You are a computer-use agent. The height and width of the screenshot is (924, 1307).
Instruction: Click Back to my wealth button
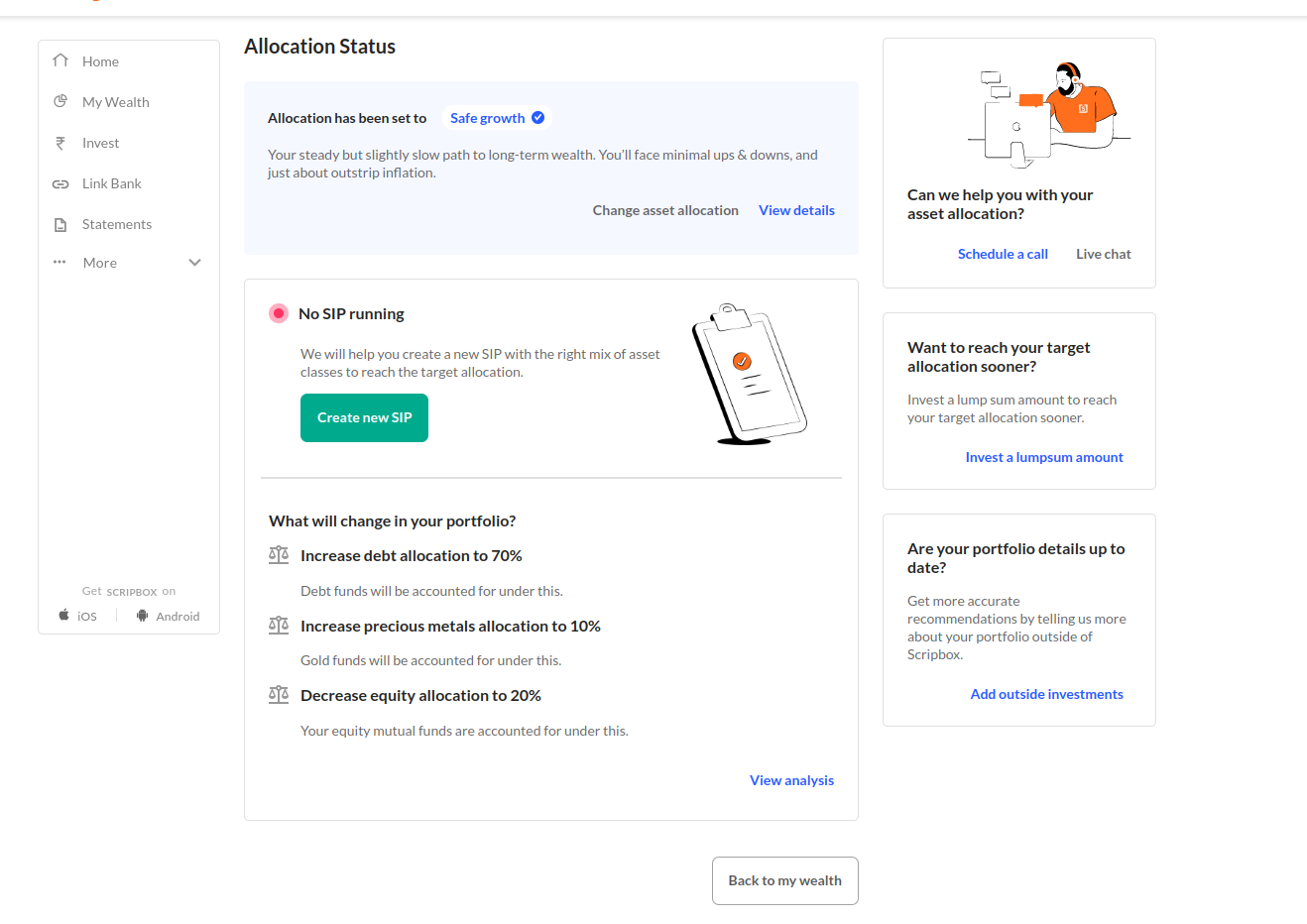point(784,880)
